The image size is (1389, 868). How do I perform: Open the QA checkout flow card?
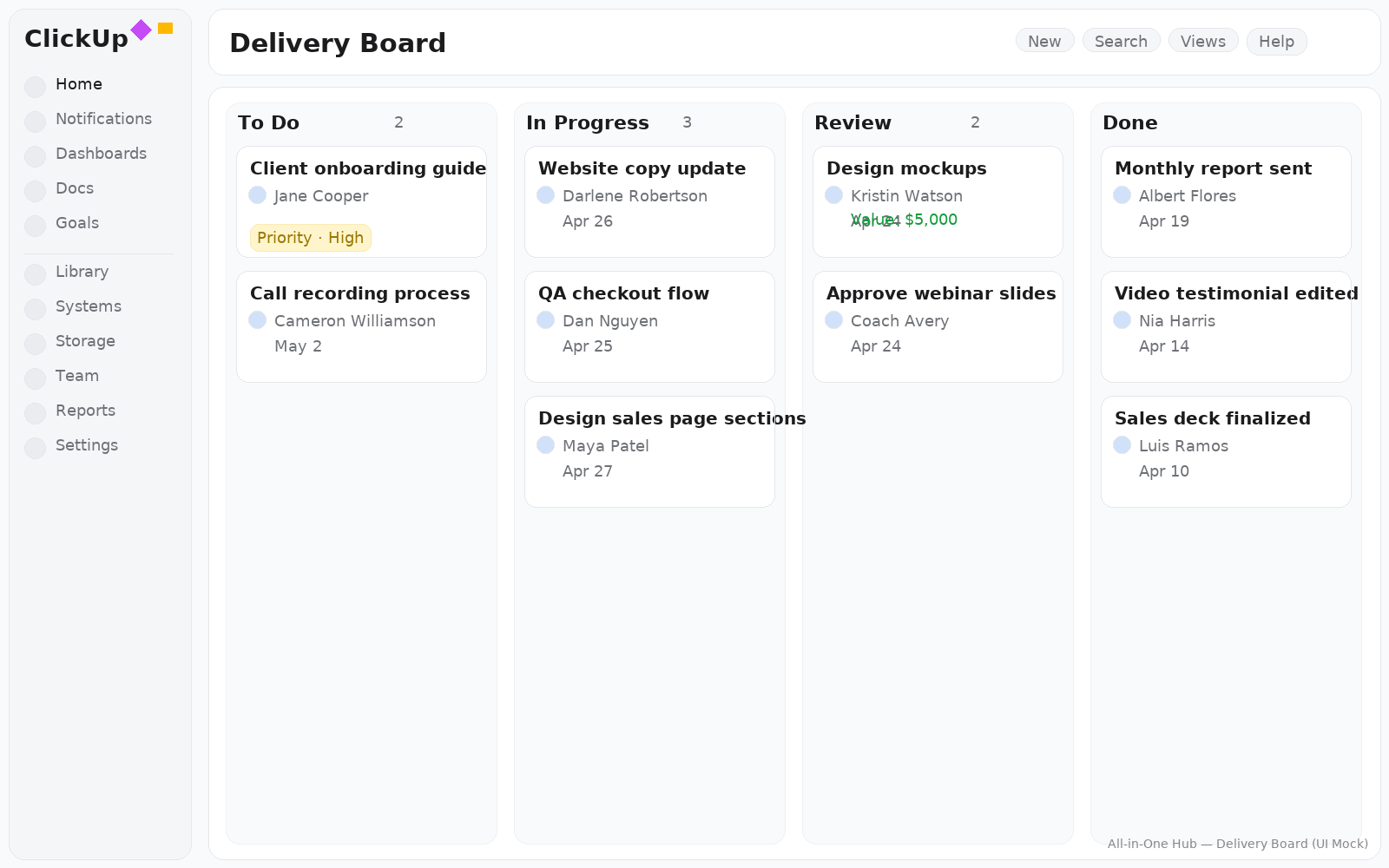click(x=649, y=326)
